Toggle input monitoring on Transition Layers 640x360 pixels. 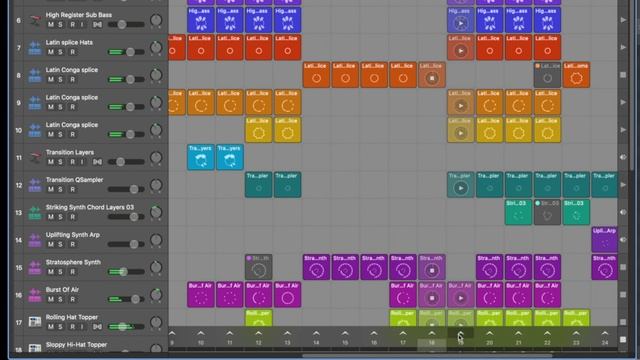tap(82, 162)
